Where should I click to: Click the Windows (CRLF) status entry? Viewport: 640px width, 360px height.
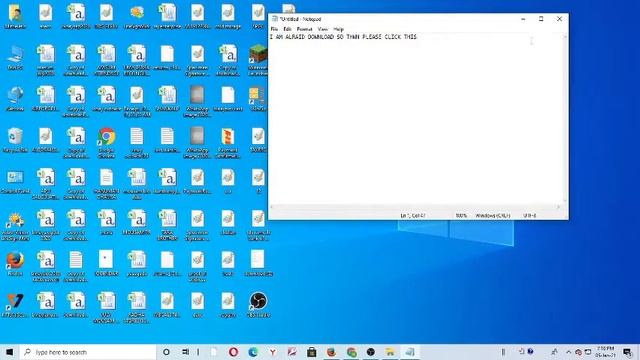click(493, 216)
